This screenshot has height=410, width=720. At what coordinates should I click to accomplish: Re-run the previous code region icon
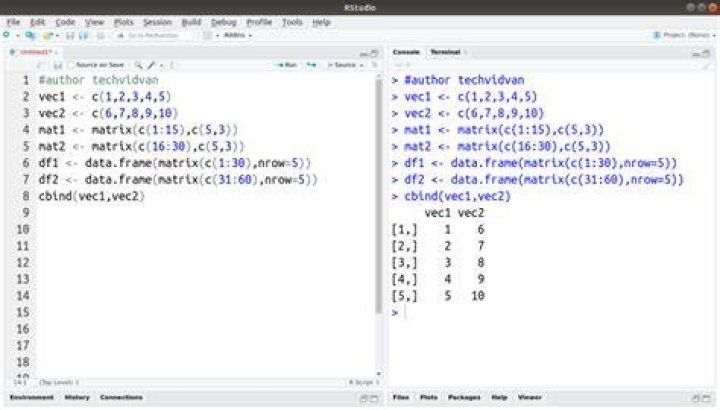click(311, 65)
